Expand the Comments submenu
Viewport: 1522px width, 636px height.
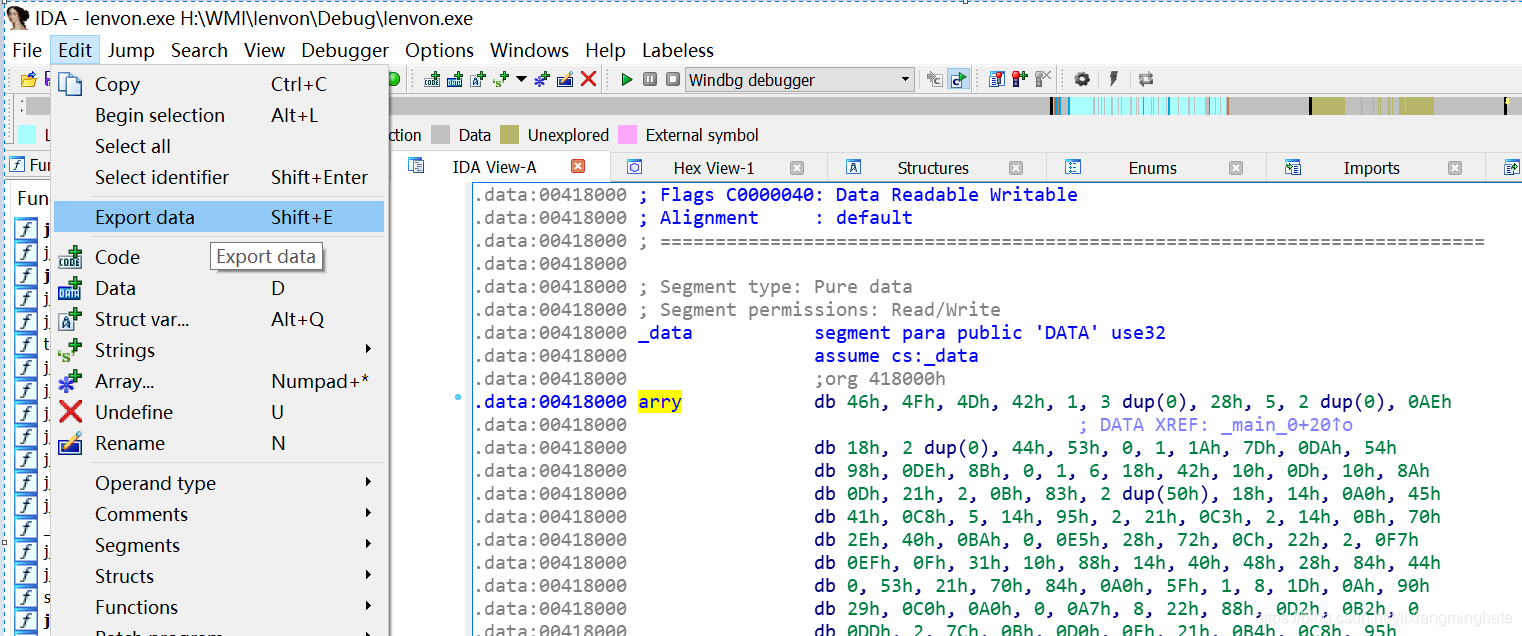coord(219,514)
